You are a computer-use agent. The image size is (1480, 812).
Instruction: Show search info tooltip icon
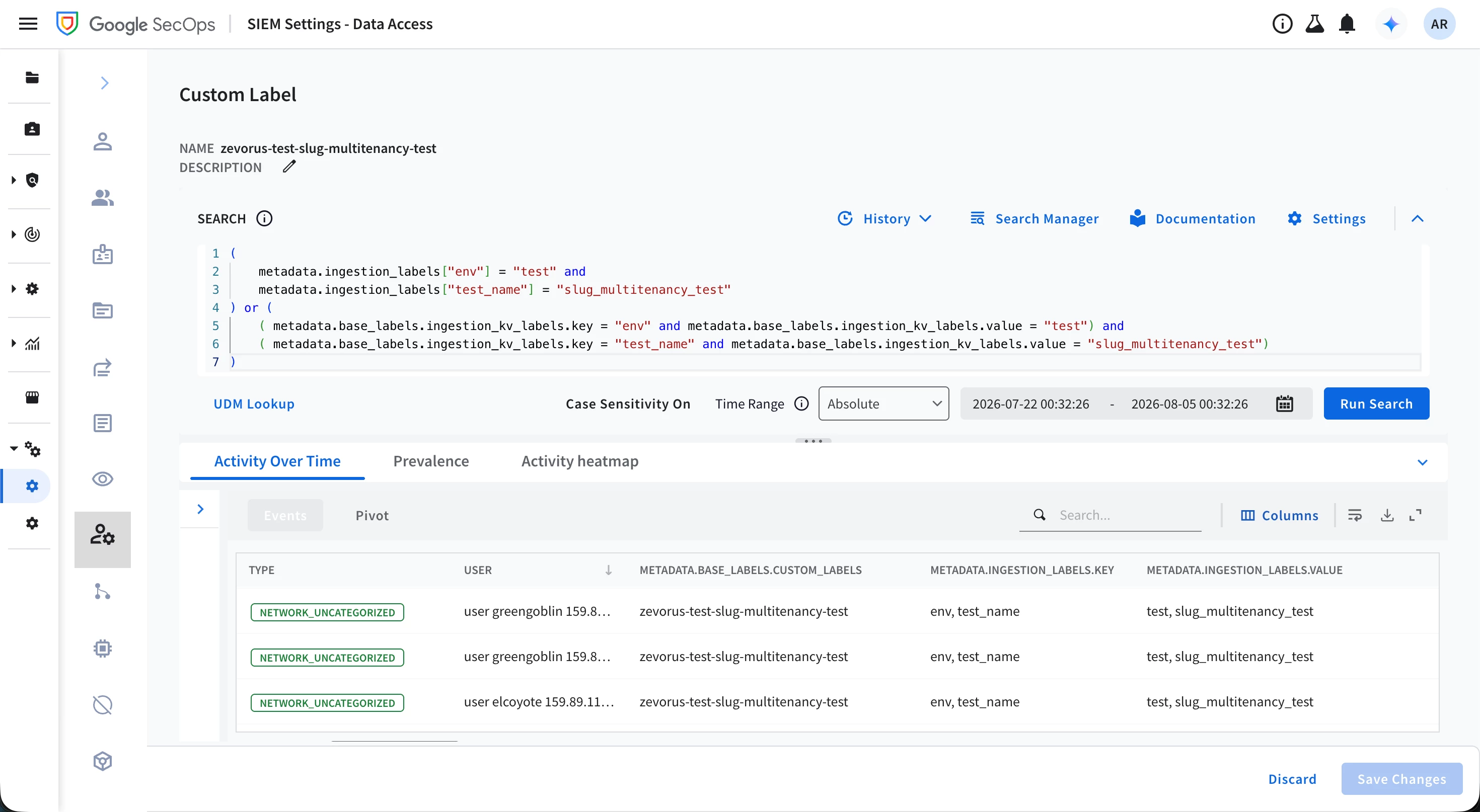click(264, 219)
